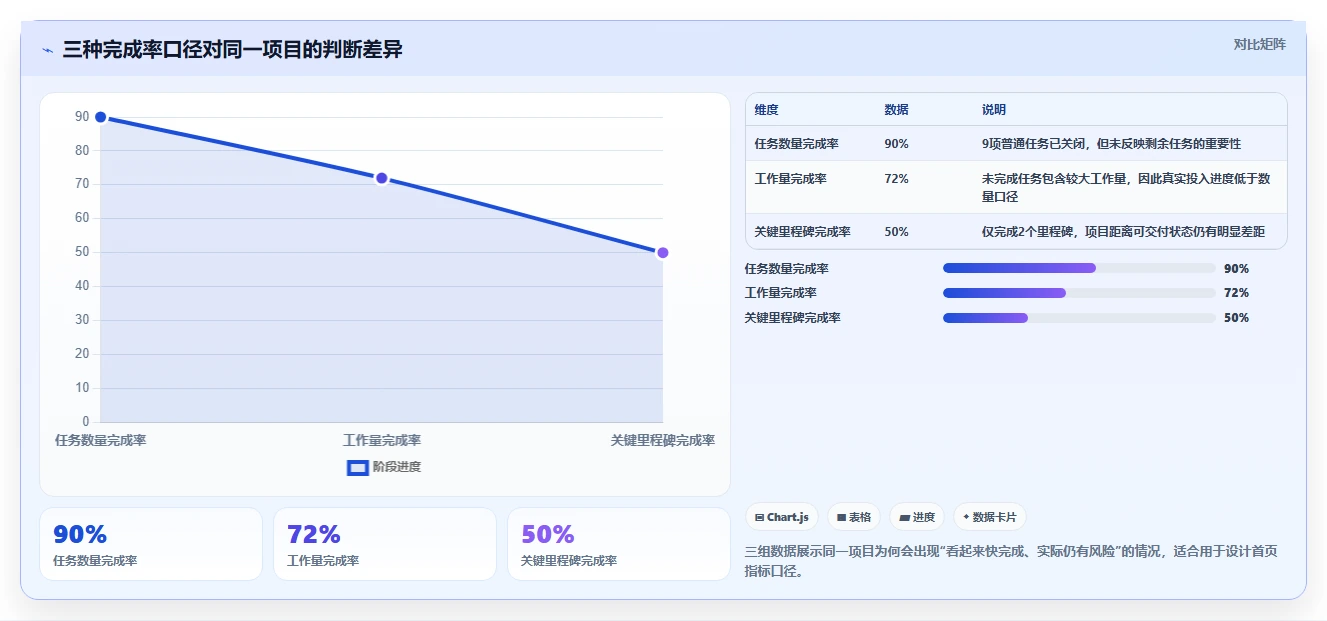
Task: Click the 数据卡片 tag chip
Action: tap(990, 517)
